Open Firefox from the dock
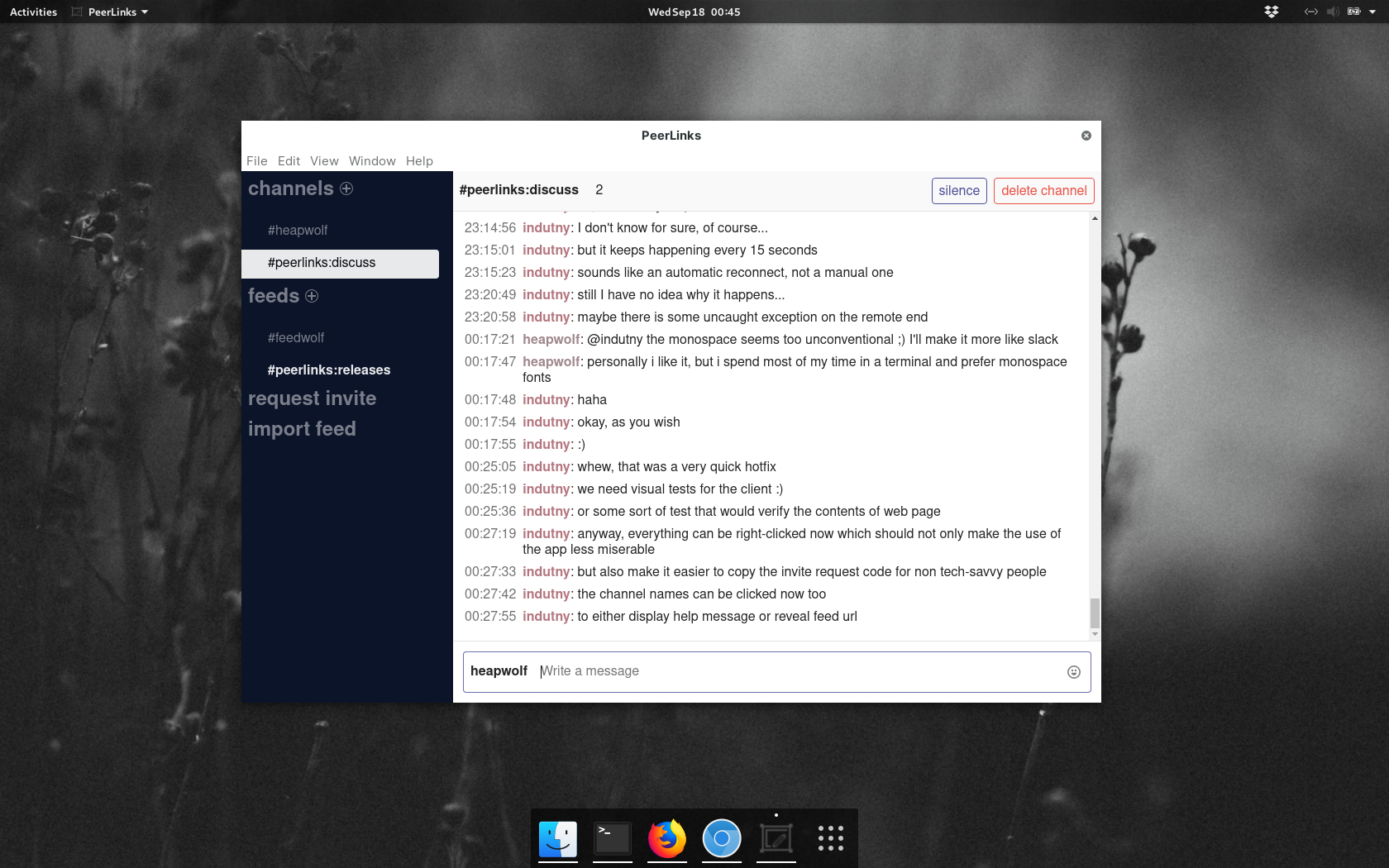 667,839
